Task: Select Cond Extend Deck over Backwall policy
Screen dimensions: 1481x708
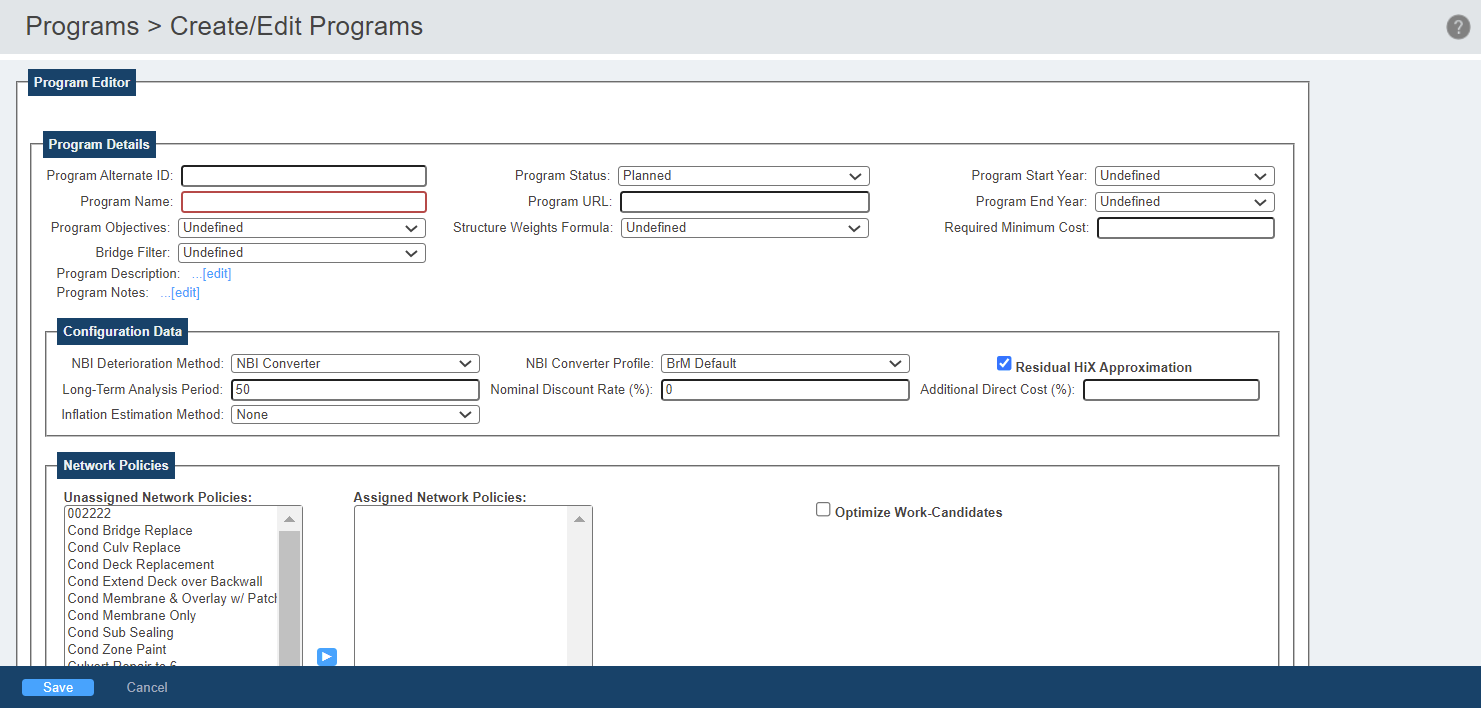Action: pos(171,582)
